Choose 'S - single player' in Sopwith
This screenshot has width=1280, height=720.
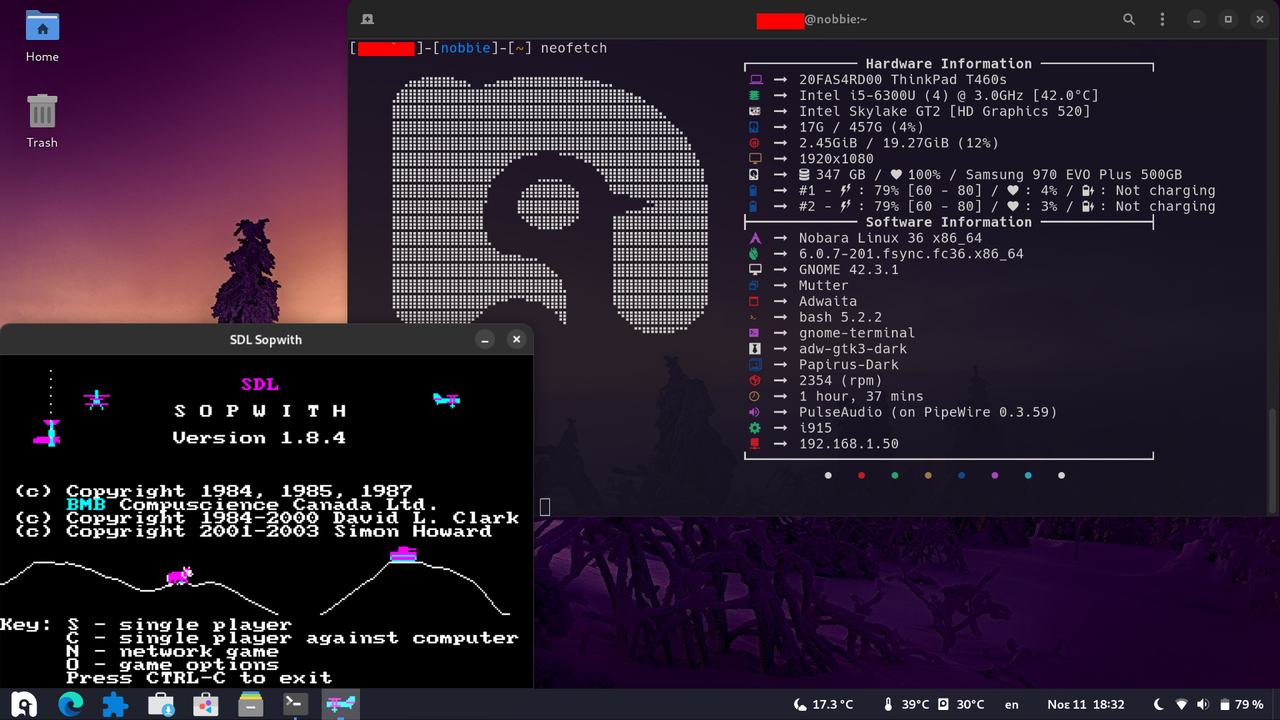pyautogui.click(x=180, y=625)
